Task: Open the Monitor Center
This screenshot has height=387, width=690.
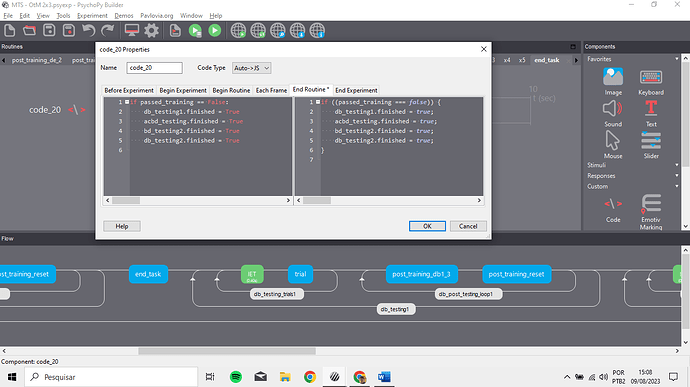Action: point(132,30)
